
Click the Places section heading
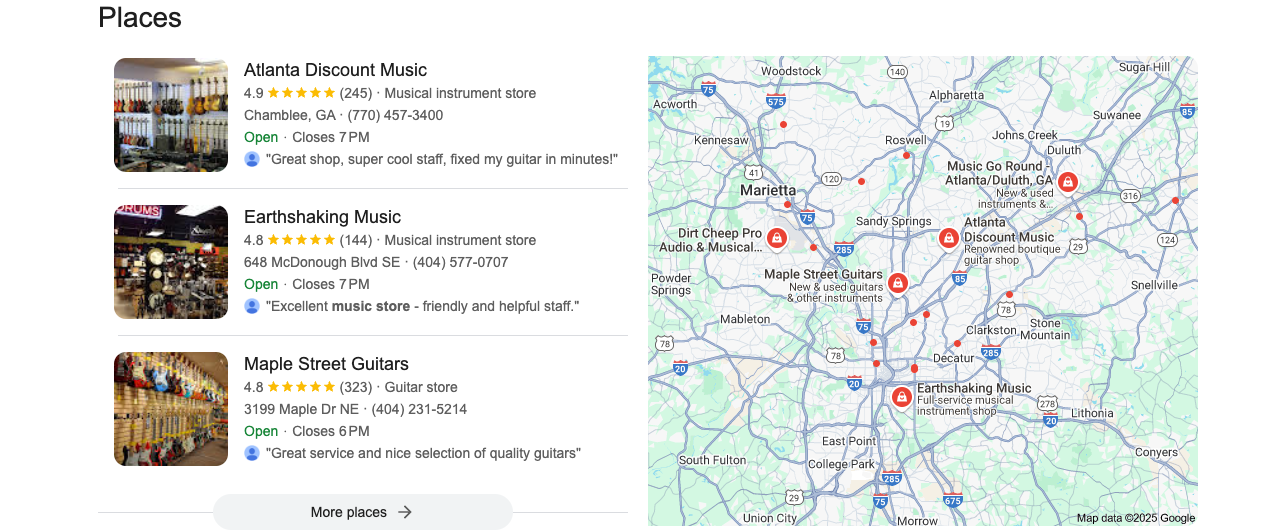[x=140, y=17]
